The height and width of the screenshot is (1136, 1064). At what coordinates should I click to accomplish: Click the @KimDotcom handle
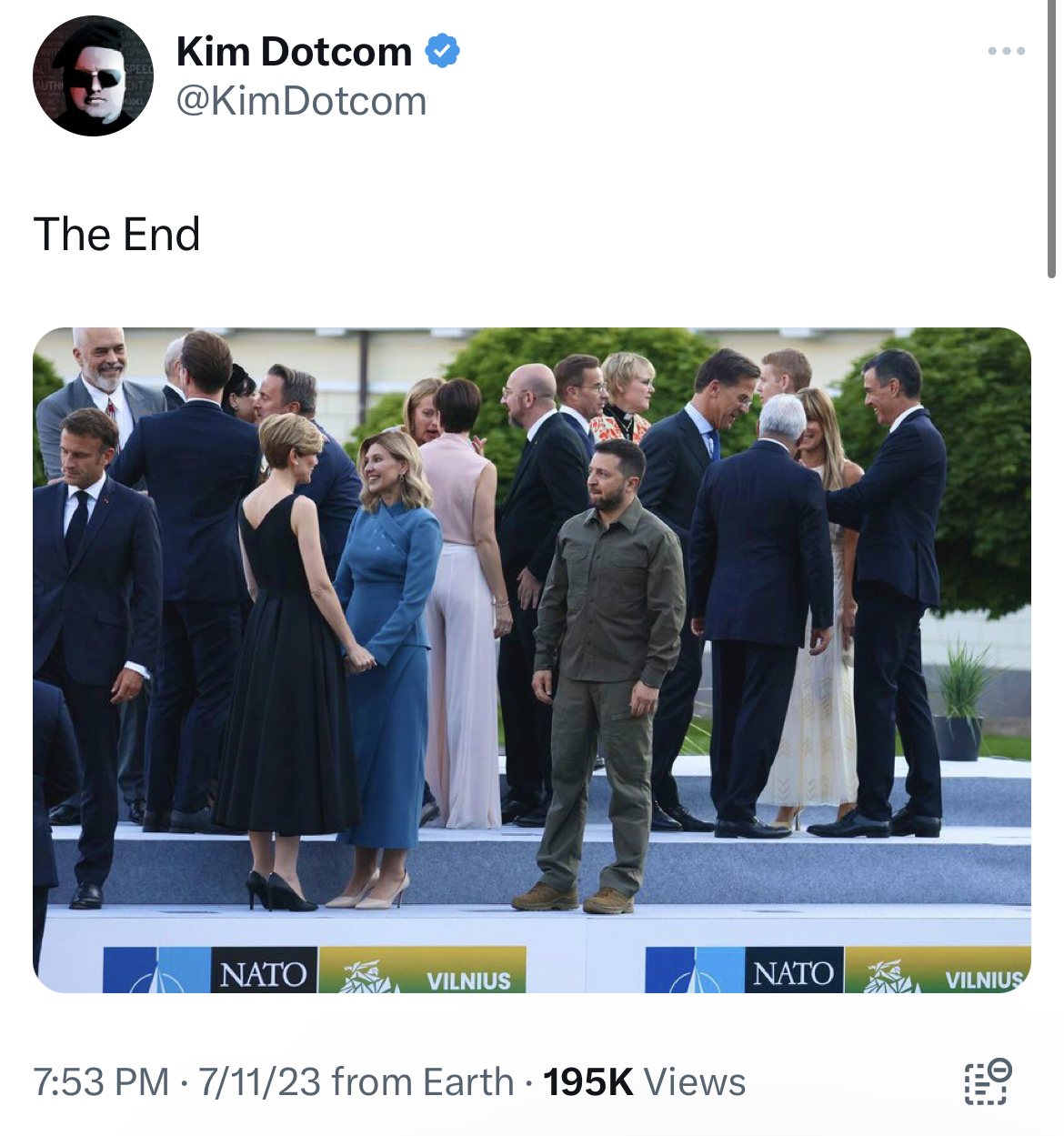[x=301, y=101]
